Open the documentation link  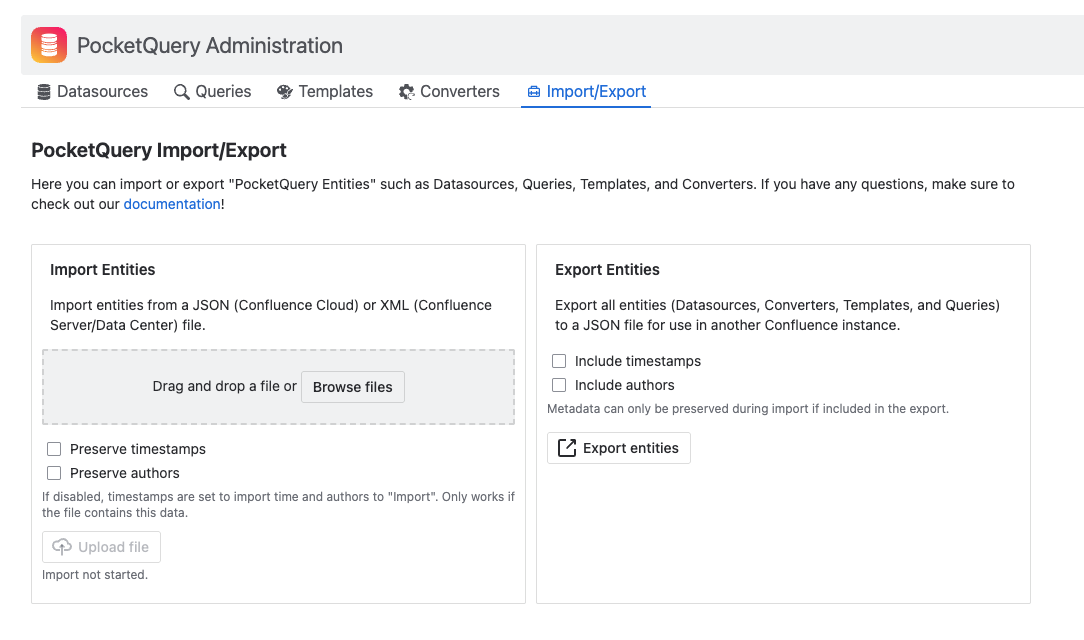[172, 204]
